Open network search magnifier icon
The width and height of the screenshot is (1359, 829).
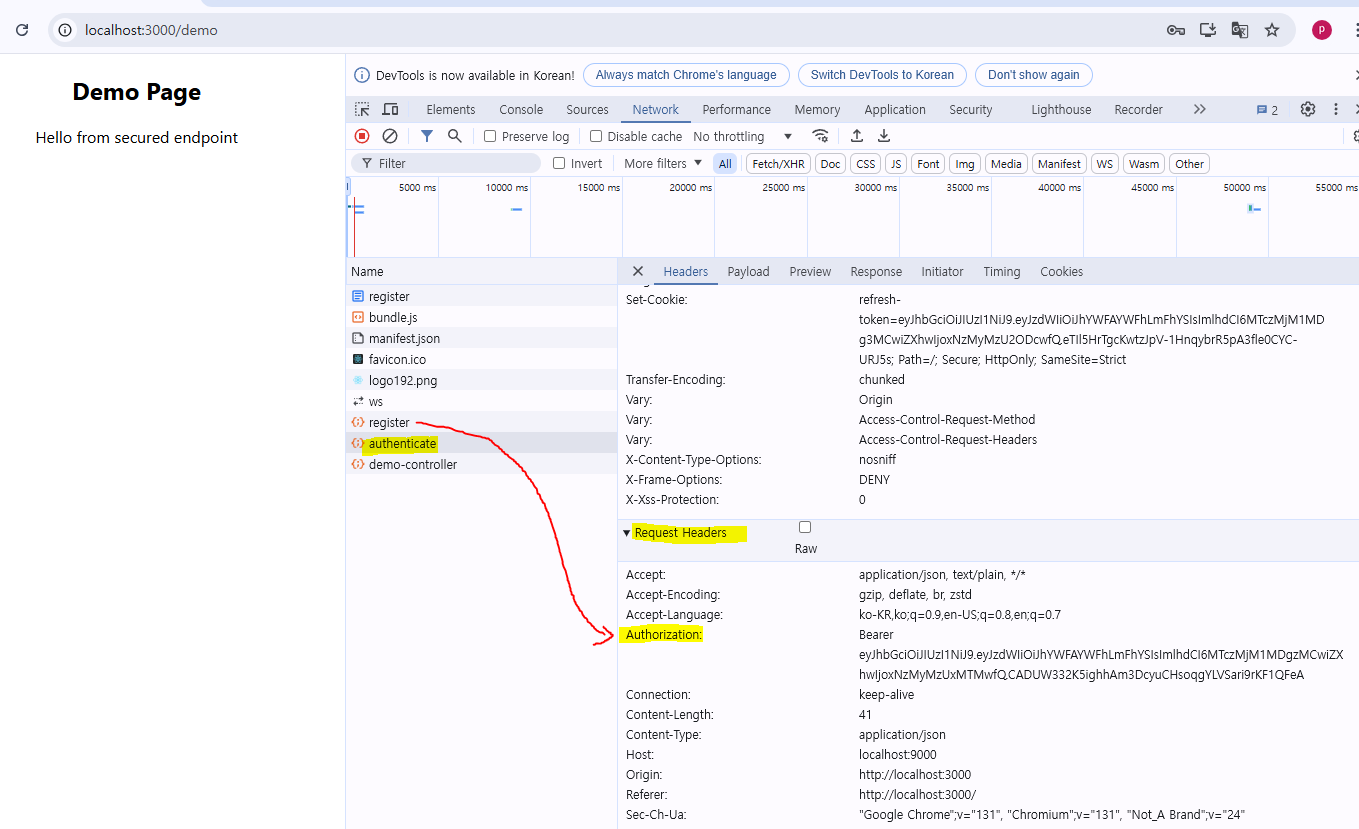[x=455, y=136]
